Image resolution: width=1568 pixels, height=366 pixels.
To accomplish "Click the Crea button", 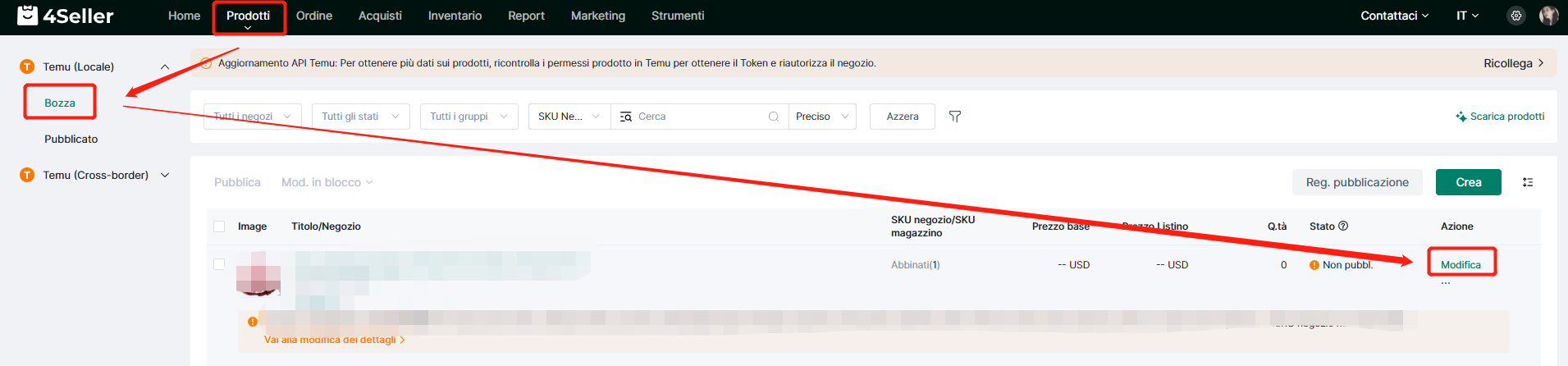I will click(1468, 182).
